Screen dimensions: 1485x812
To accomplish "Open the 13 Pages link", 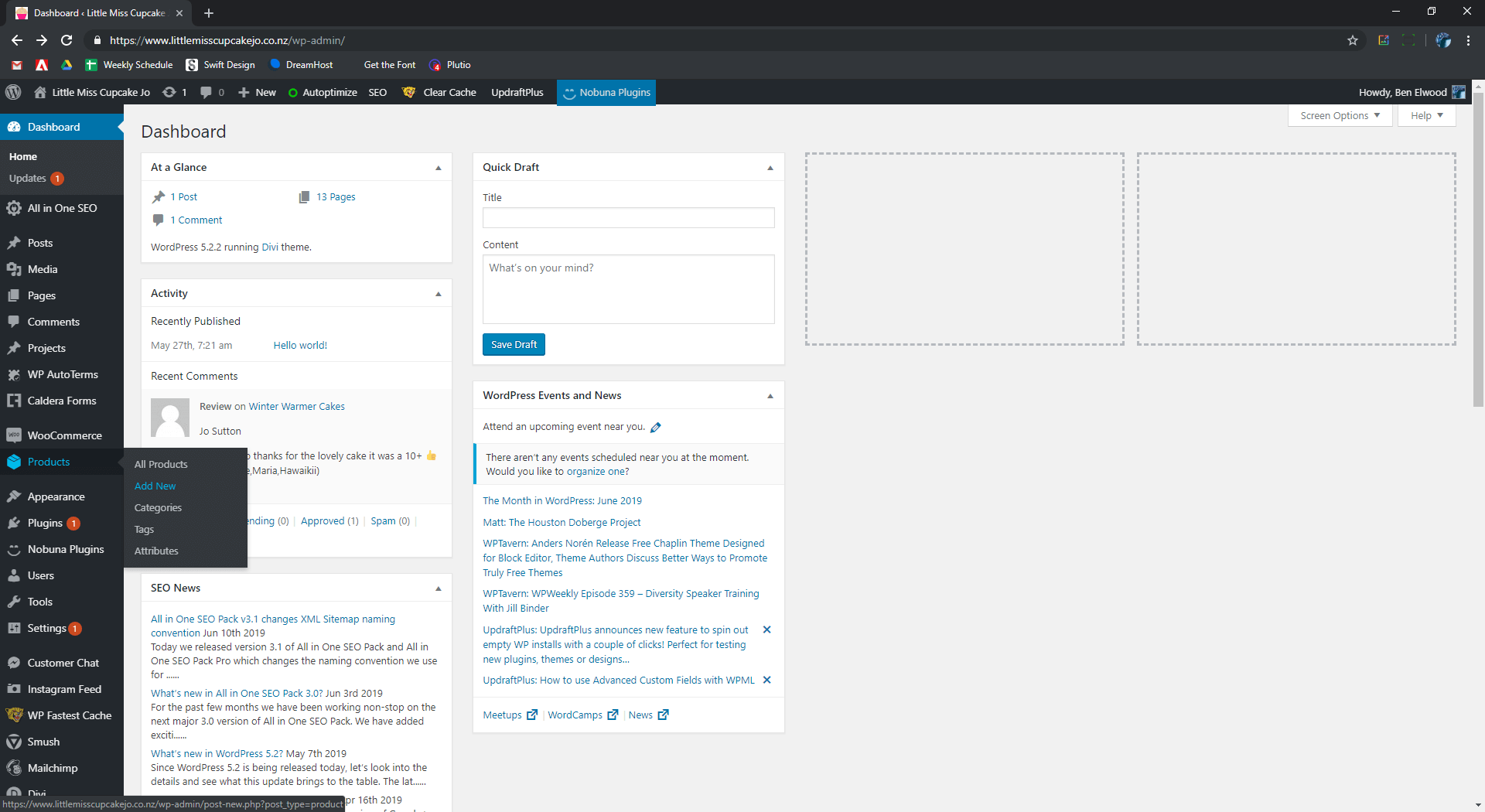I will pos(336,197).
